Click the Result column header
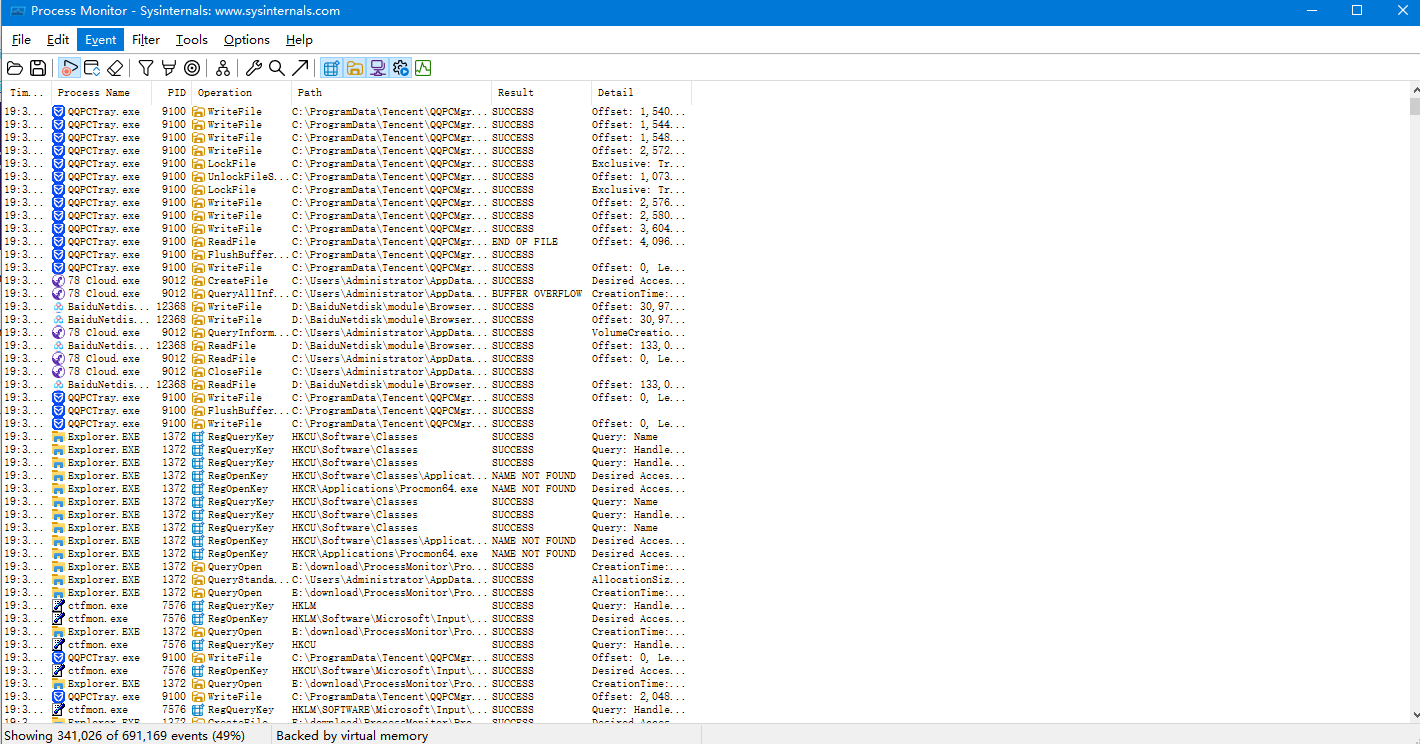This screenshot has height=744, width=1420. click(x=516, y=93)
